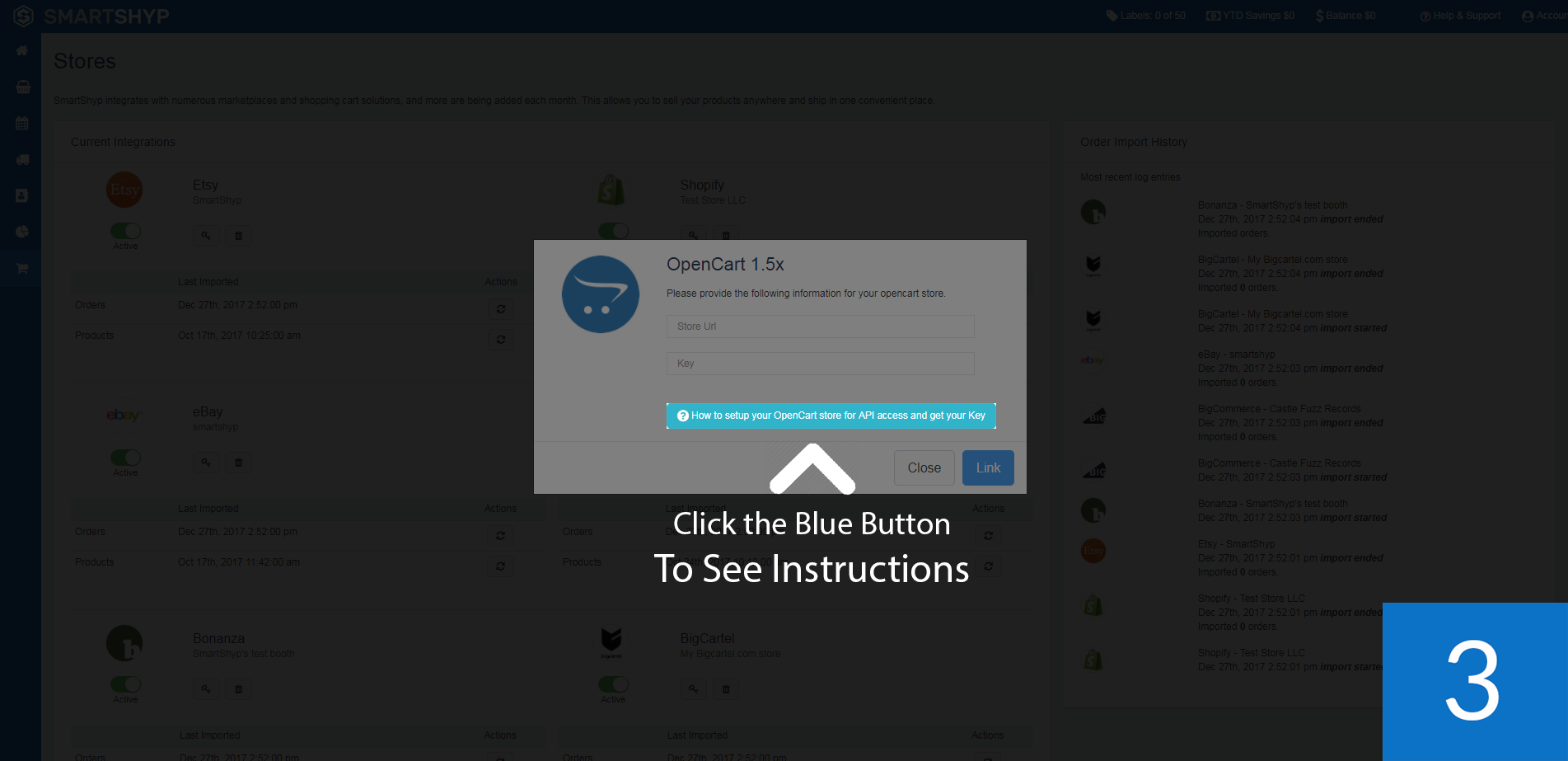Refresh eBay Products import
This screenshot has width=1568, height=761.
tap(500, 566)
